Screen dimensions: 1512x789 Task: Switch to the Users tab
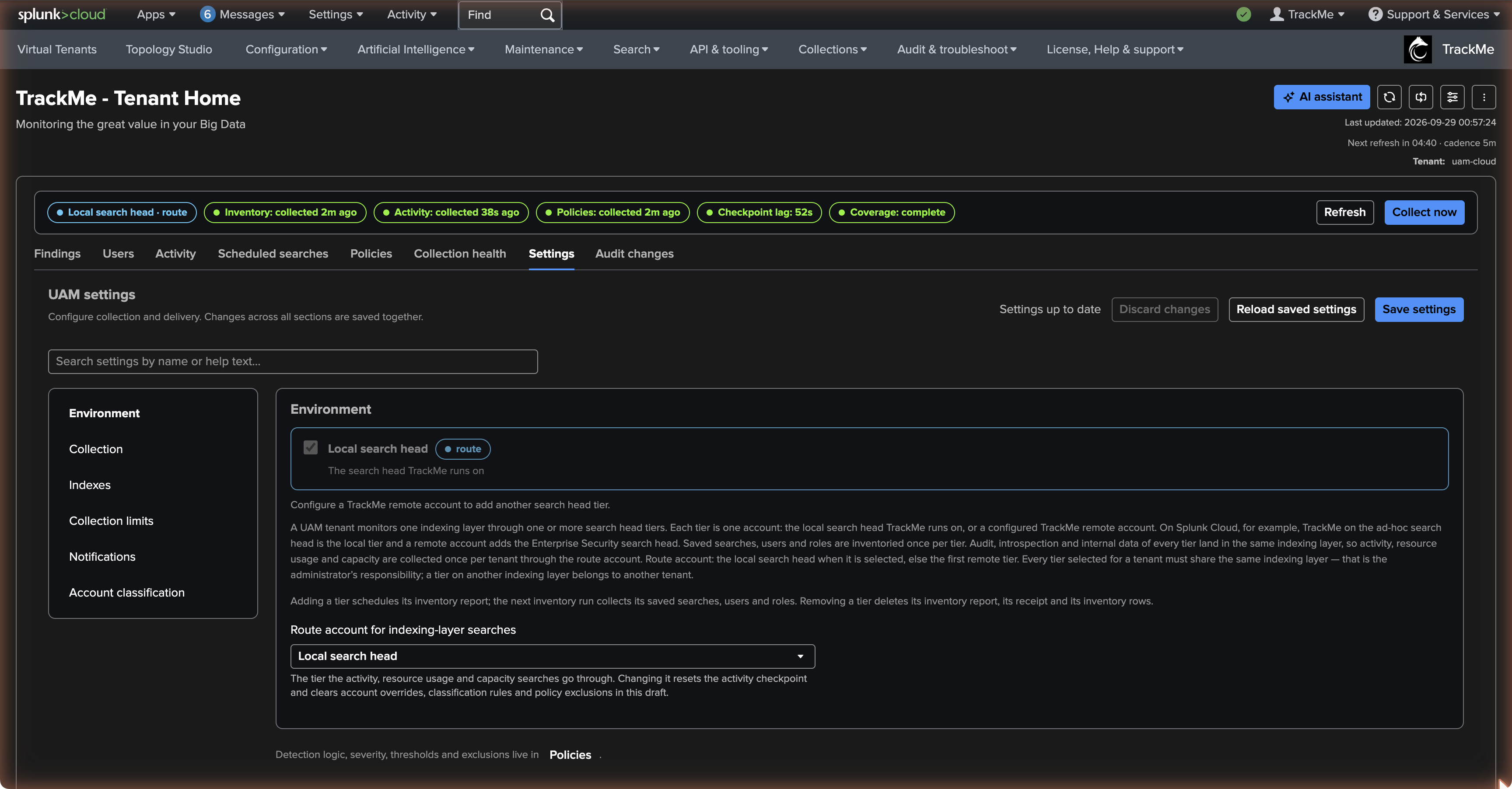(118, 253)
